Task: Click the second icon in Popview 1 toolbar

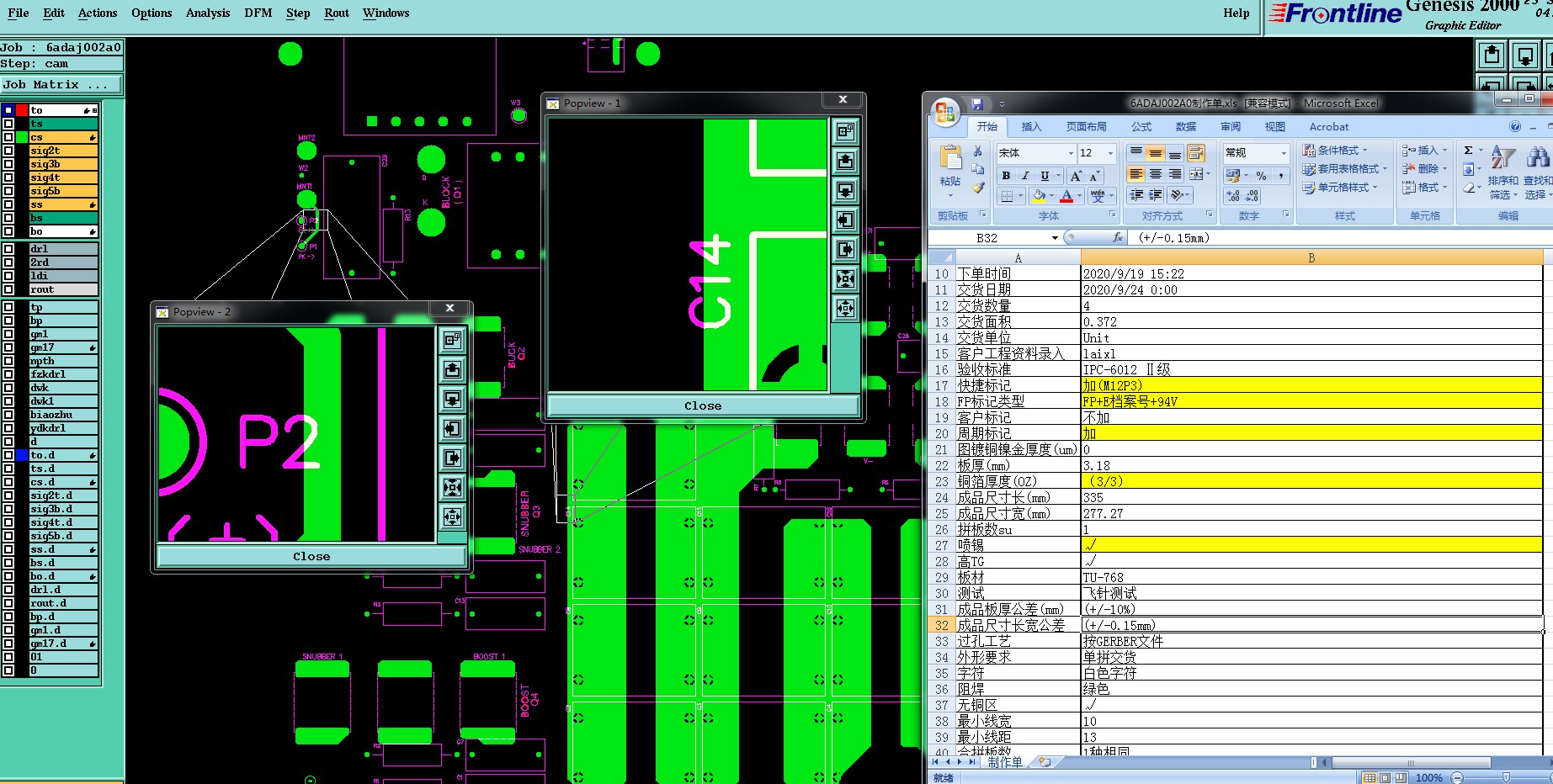Action: point(845,161)
